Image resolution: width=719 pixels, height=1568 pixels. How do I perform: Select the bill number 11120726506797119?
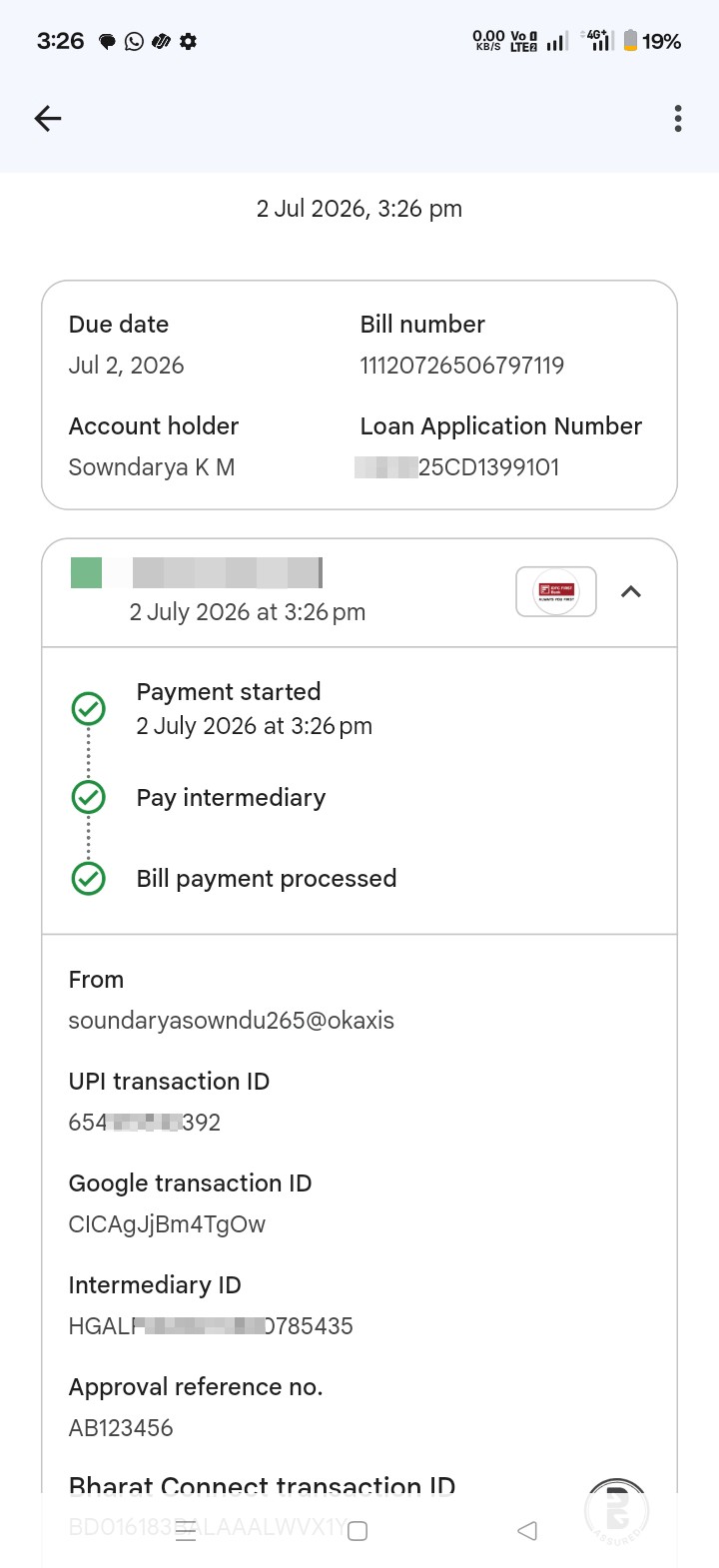pos(462,366)
